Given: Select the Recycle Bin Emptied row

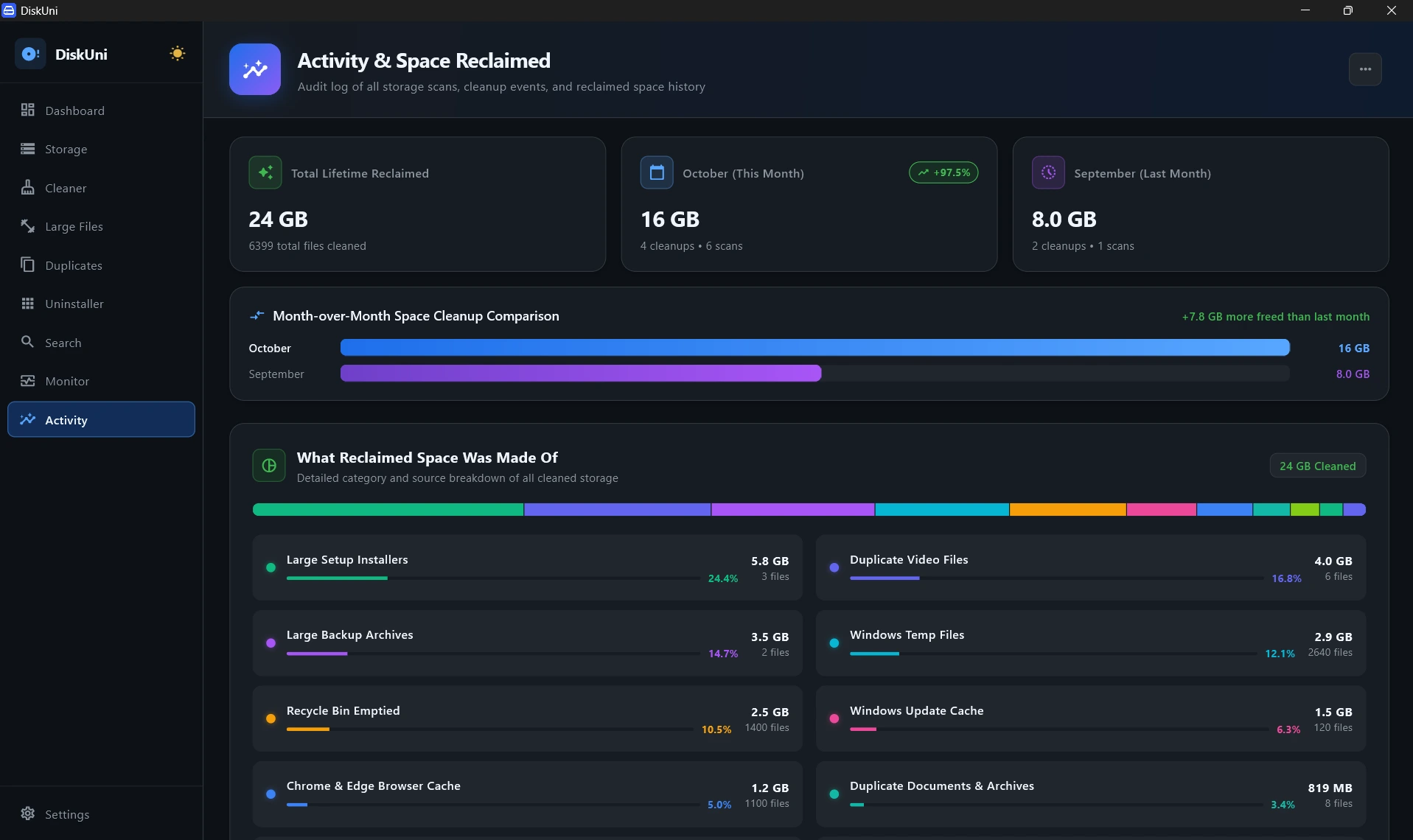Looking at the screenshot, I should [x=527, y=718].
